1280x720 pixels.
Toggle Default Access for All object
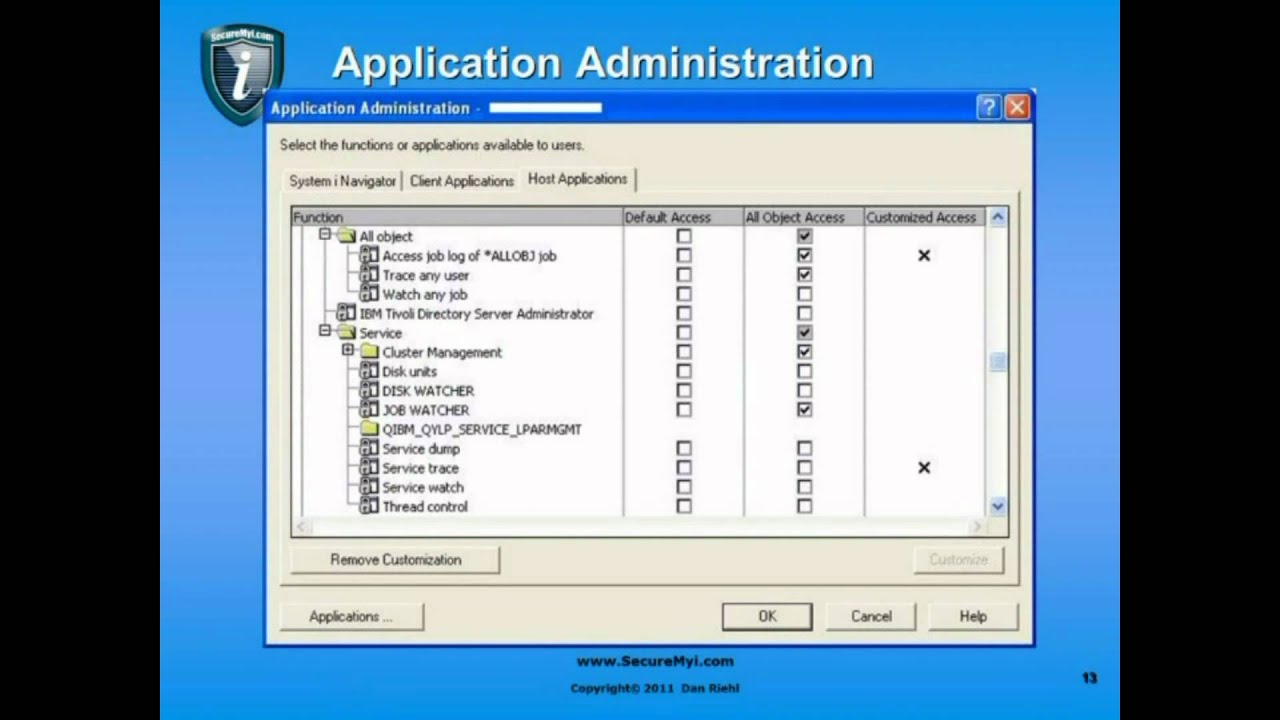(684, 237)
